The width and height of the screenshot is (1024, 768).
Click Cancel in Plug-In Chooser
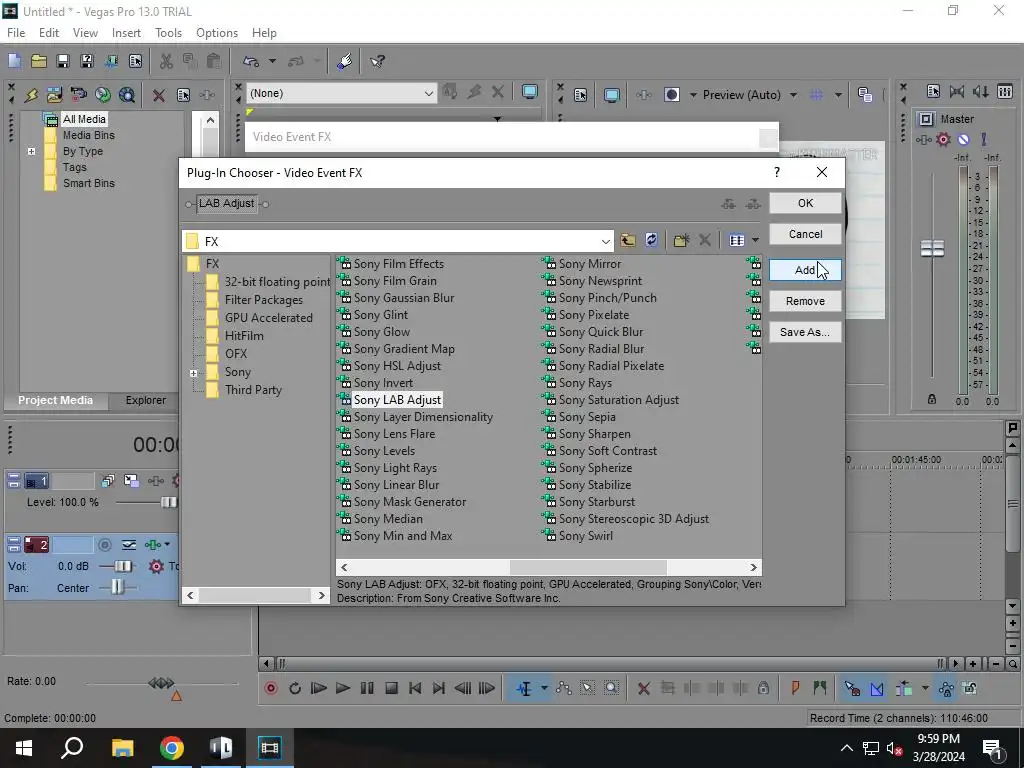[805, 234]
